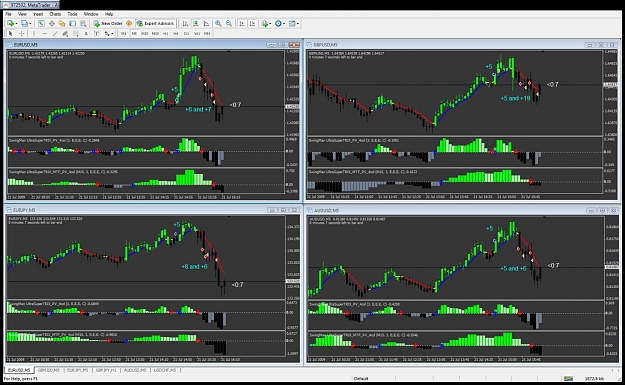Select the '+5 and +19' label on GBPUSD chart
Viewport: 625px width, 385px height.
516,98
